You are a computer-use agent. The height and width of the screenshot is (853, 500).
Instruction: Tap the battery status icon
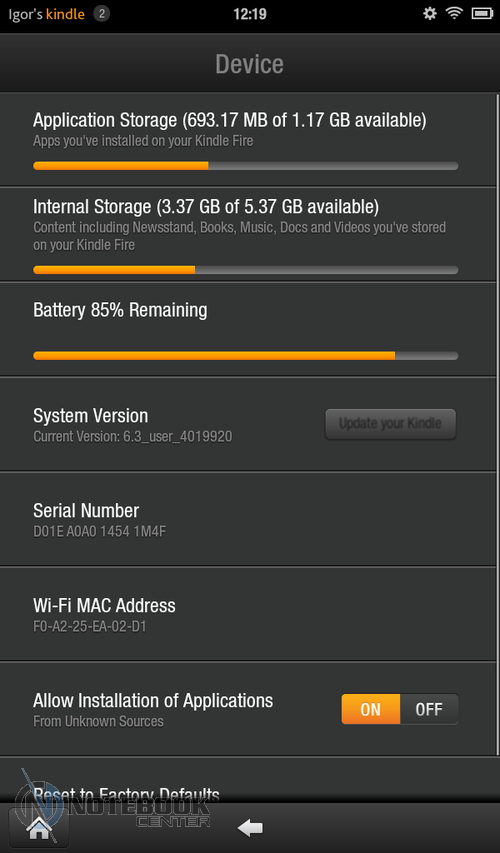pos(482,14)
